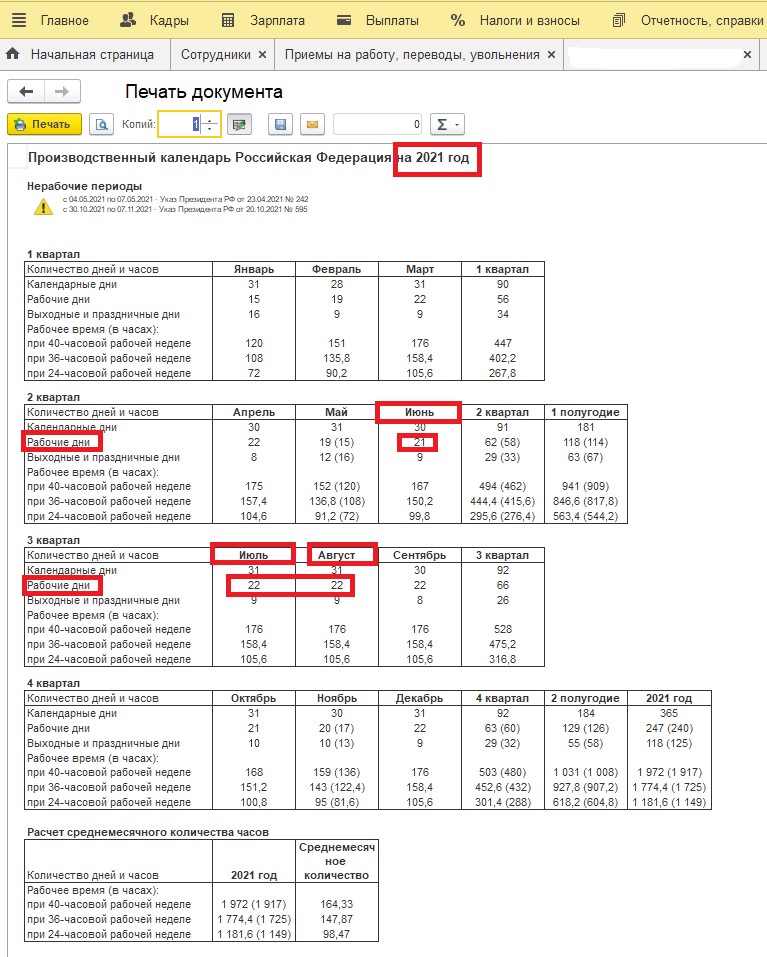Switch to Приемы на работу, переводы, увольнения tab
Image resolution: width=767 pixels, height=957 pixels.
click(412, 54)
